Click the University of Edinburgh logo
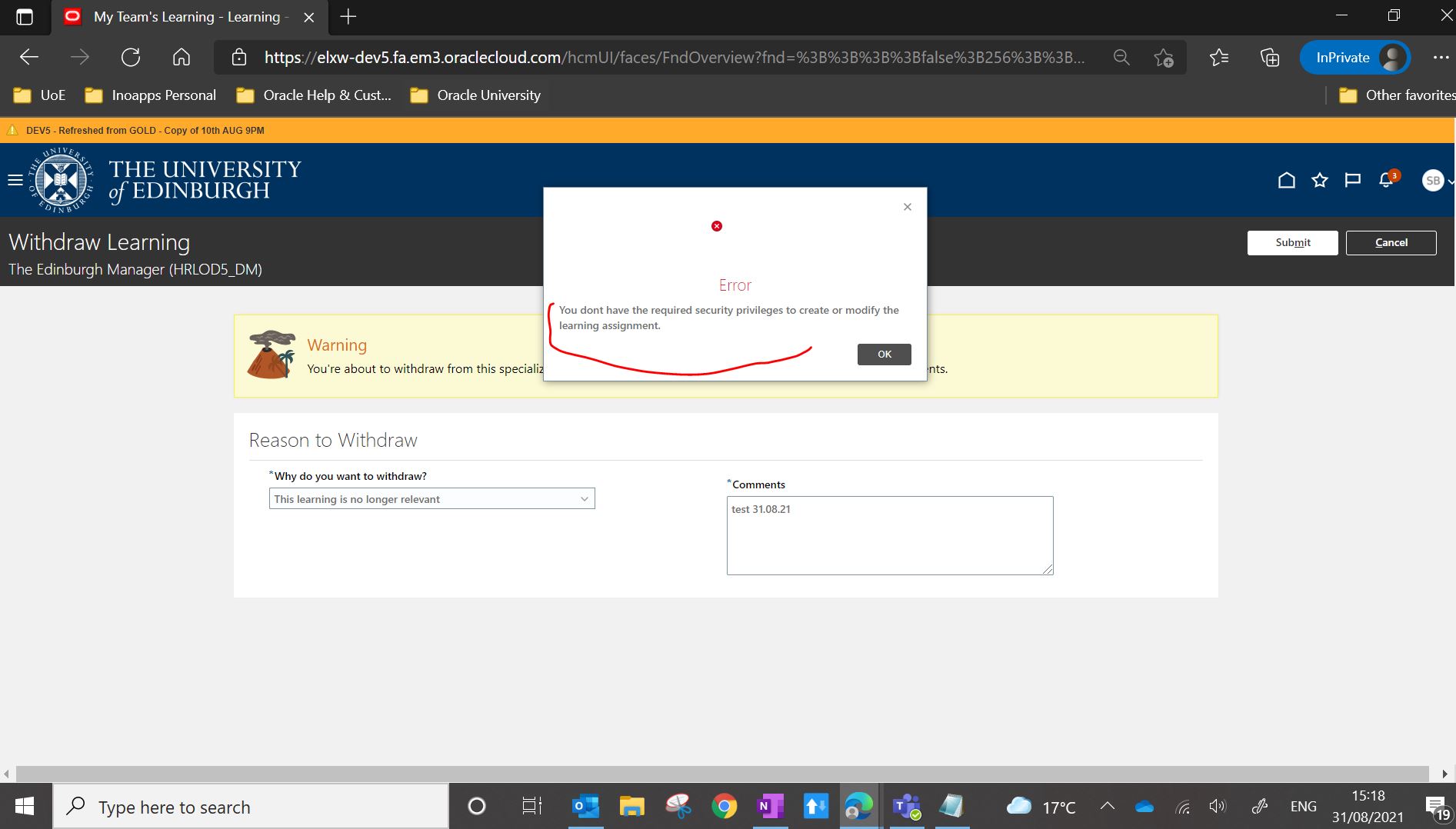 click(165, 180)
